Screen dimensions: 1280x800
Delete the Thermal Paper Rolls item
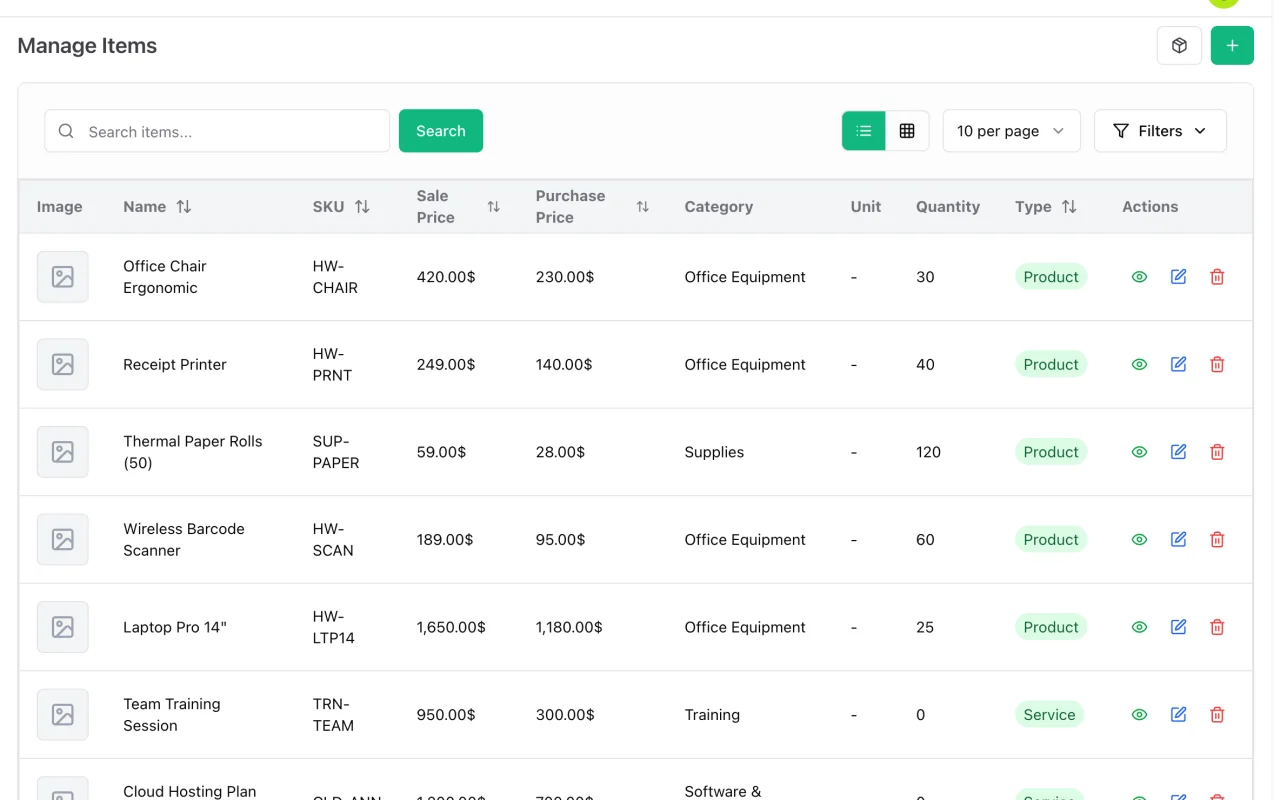point(1217,452)
